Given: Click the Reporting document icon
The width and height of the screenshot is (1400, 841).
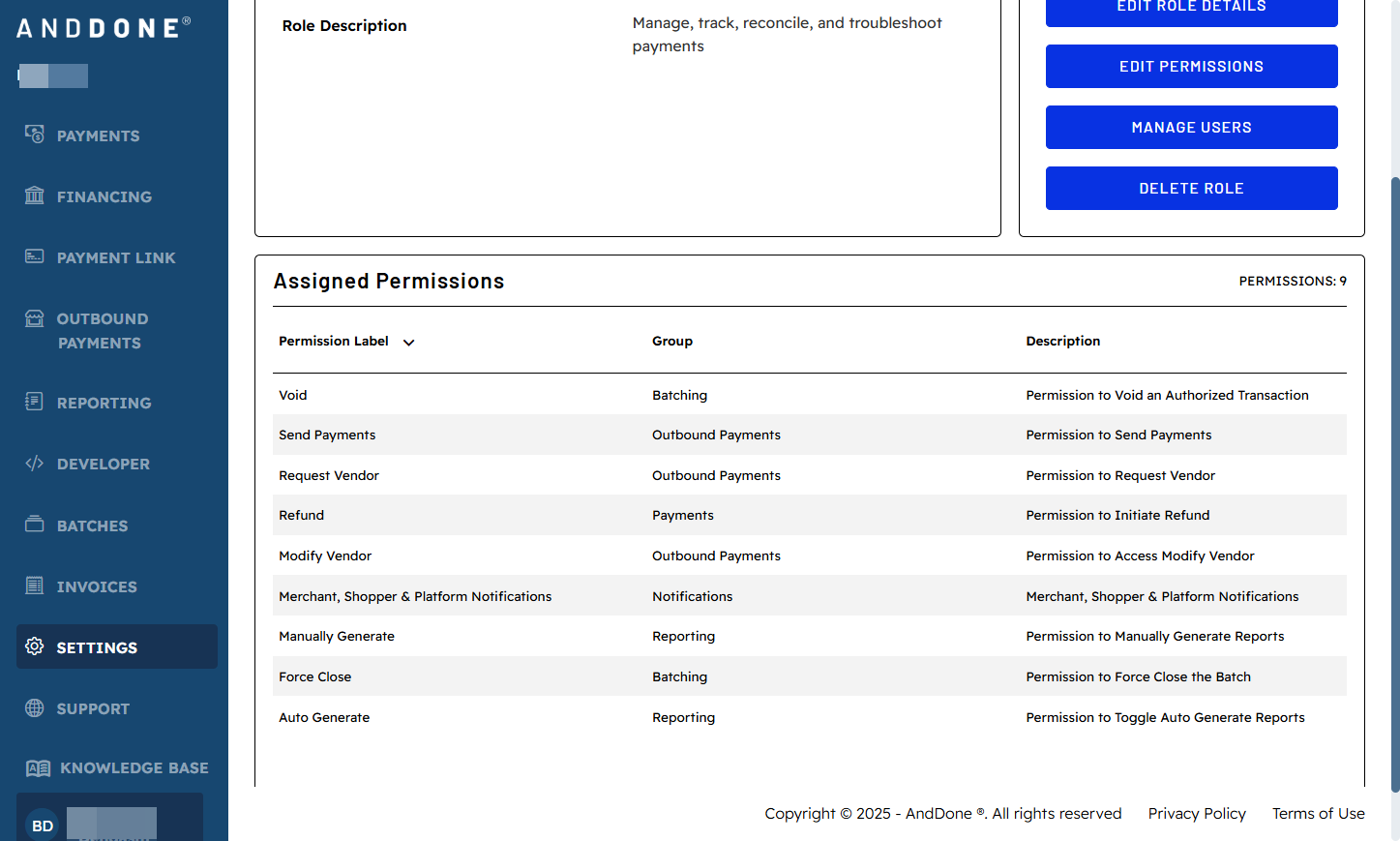Looking at the screenshot, I should pyautogui.click(x=35, y=402).
